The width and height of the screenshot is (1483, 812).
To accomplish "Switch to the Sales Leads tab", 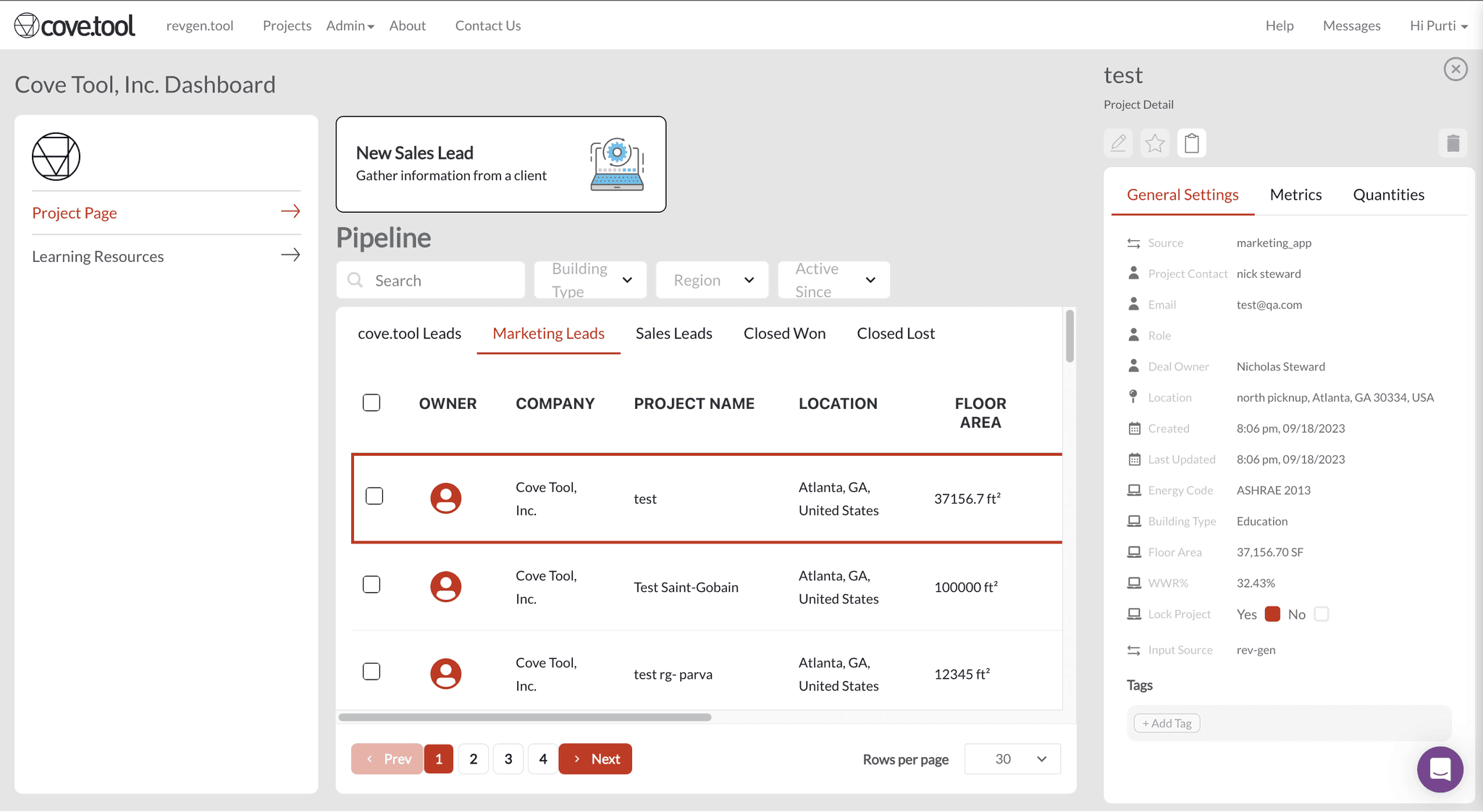I will click(673, 334).
